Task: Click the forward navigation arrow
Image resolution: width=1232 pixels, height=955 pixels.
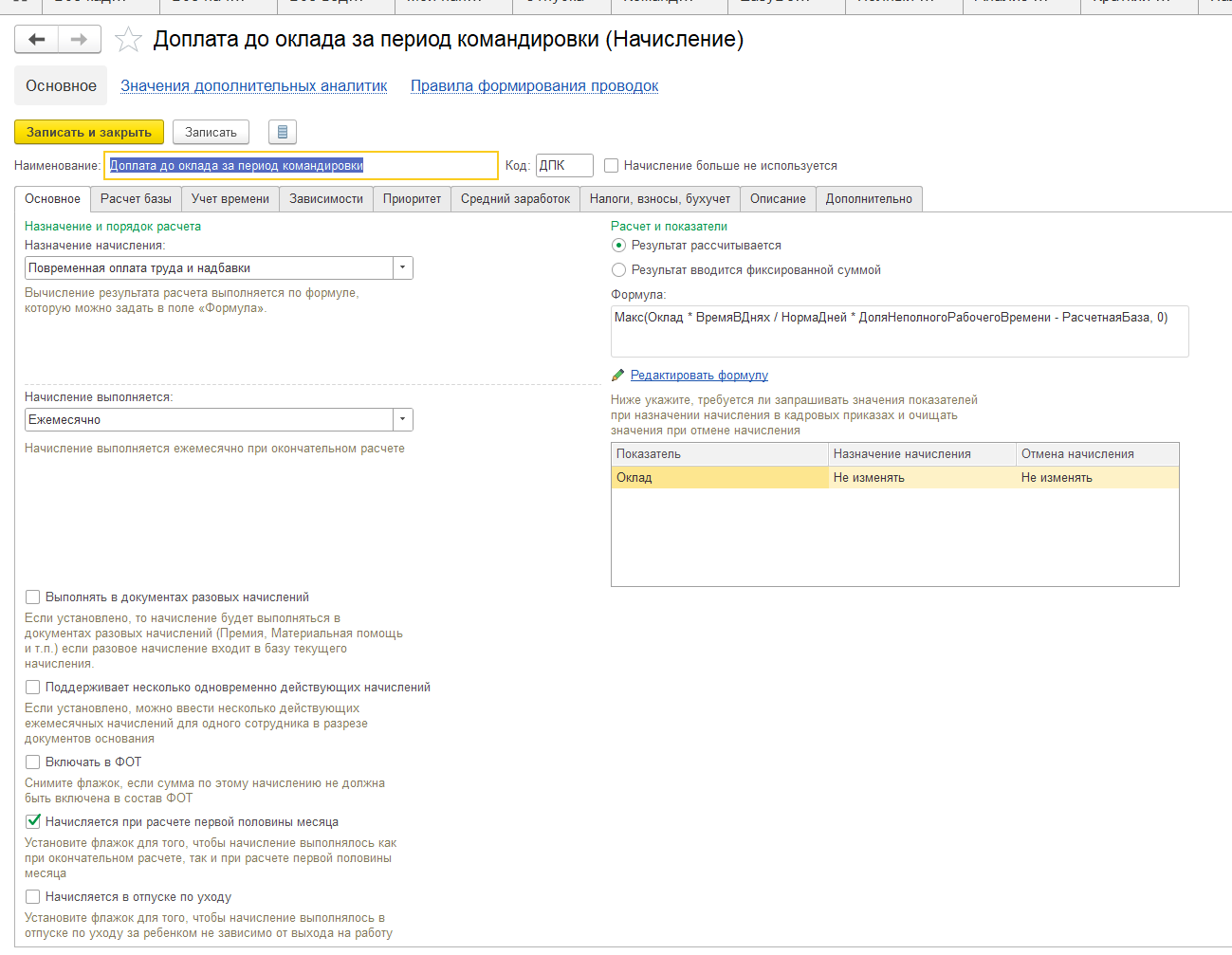Action: [x=80, y=39]
